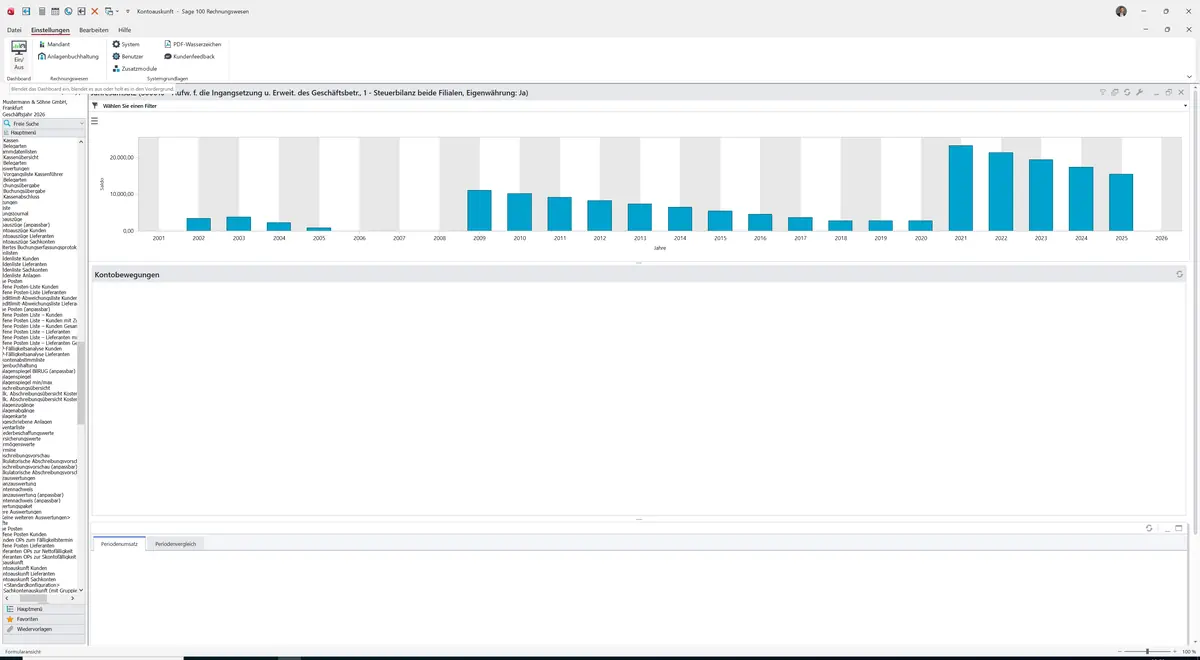
Task: Switch to the Periodenvergleich tab
Action: pyautogui.click(x=176, y=543)
